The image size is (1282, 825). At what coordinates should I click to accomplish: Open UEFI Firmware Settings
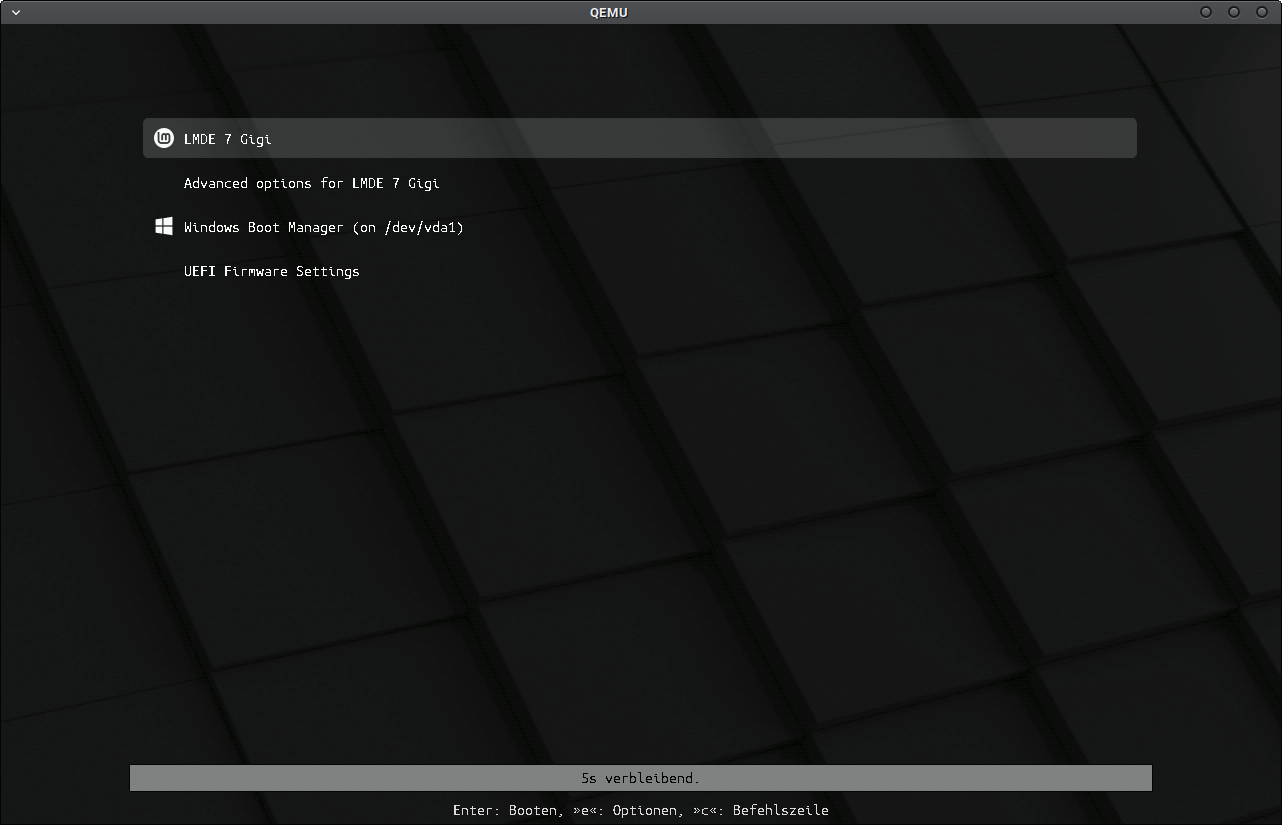pyautogui.click(x=271, y=270)
